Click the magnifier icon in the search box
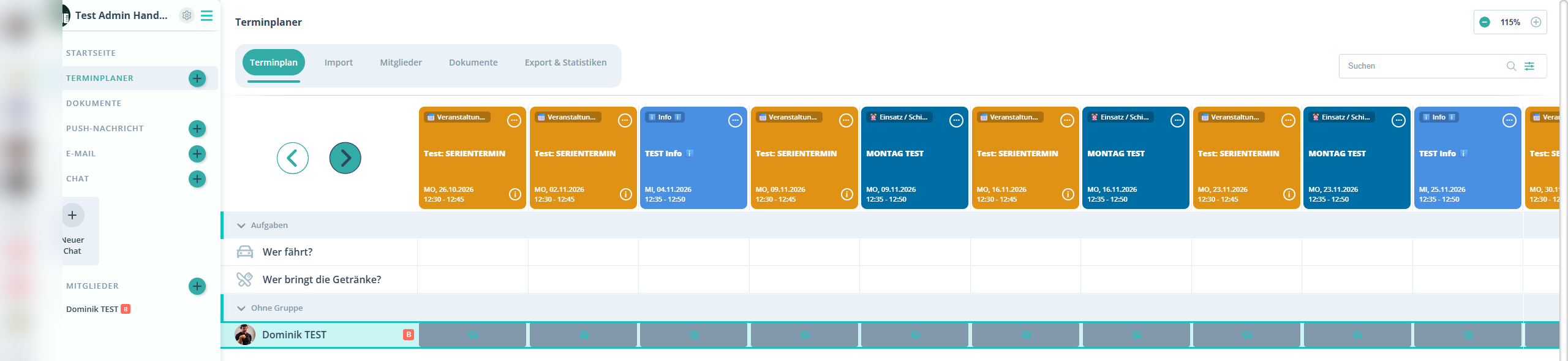1568x361 pixels. tap(1512, 66)
